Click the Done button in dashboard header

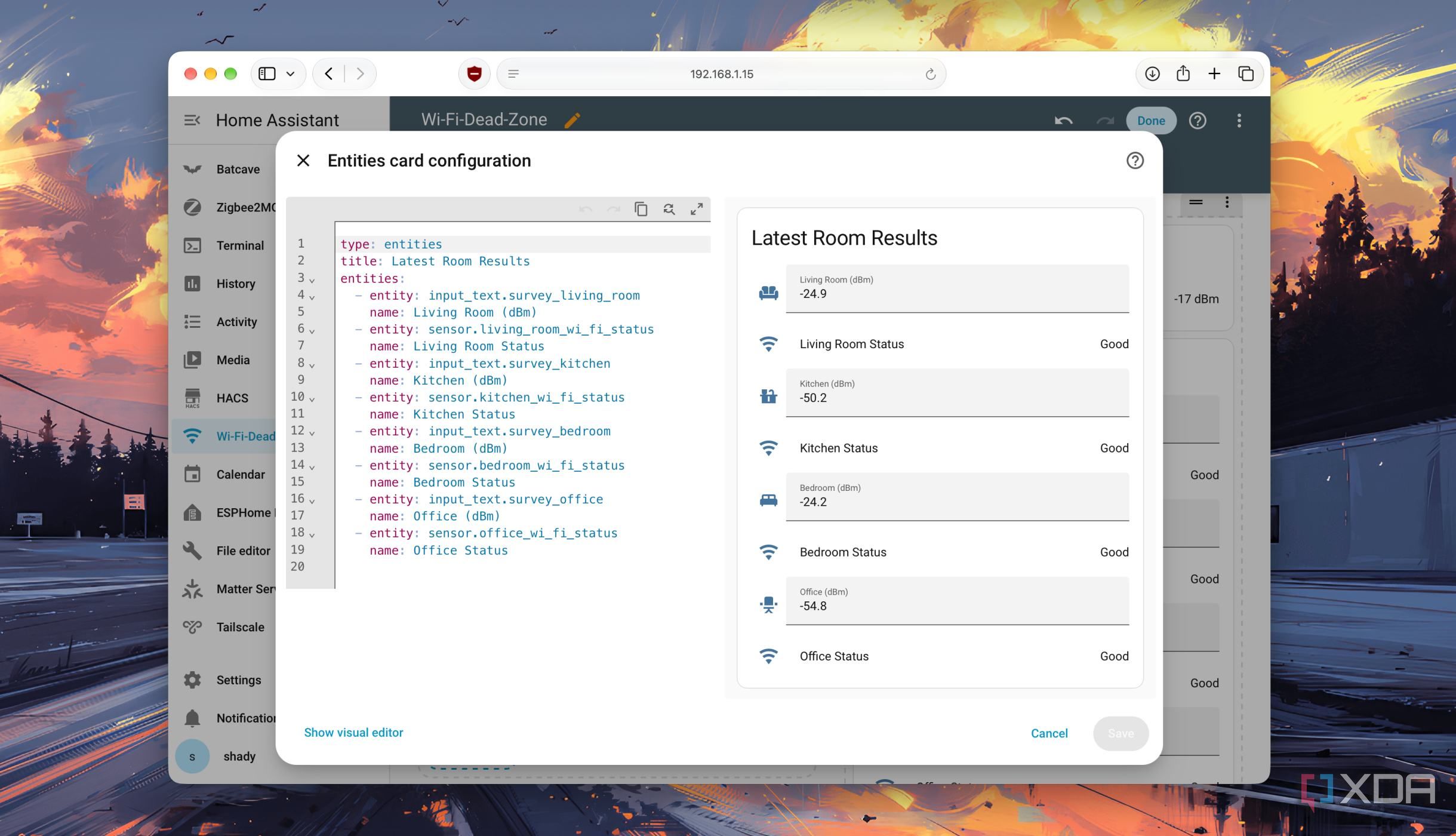(1151, 121)
